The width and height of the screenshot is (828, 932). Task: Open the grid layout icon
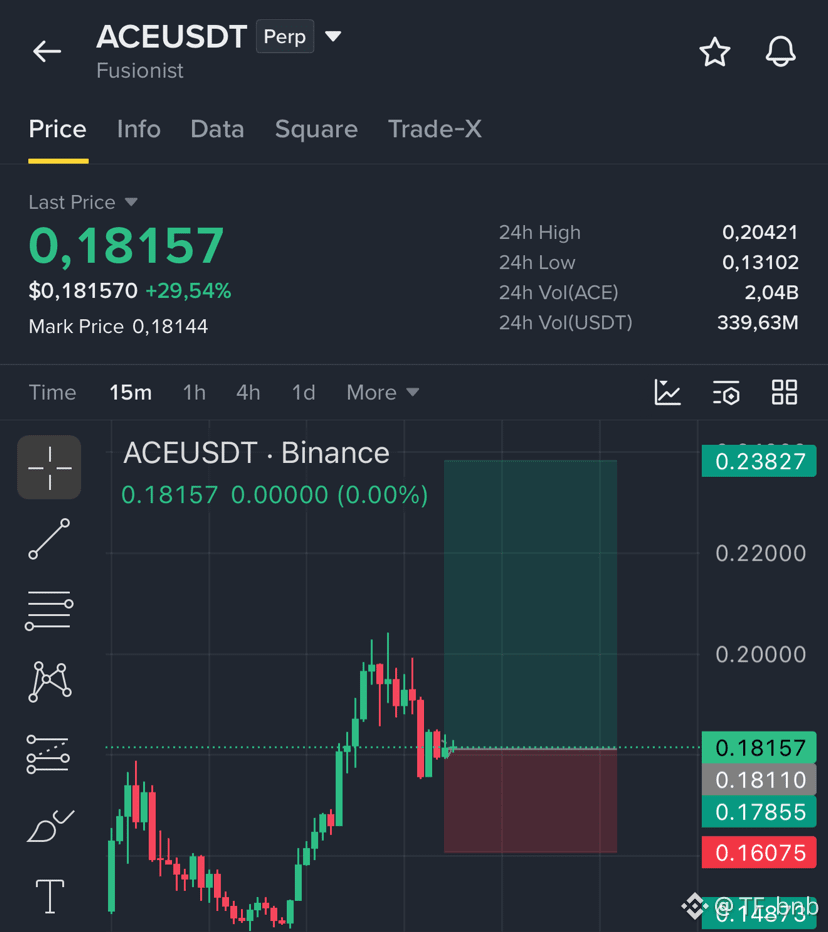pyautogui.click(x=784, y=392)
